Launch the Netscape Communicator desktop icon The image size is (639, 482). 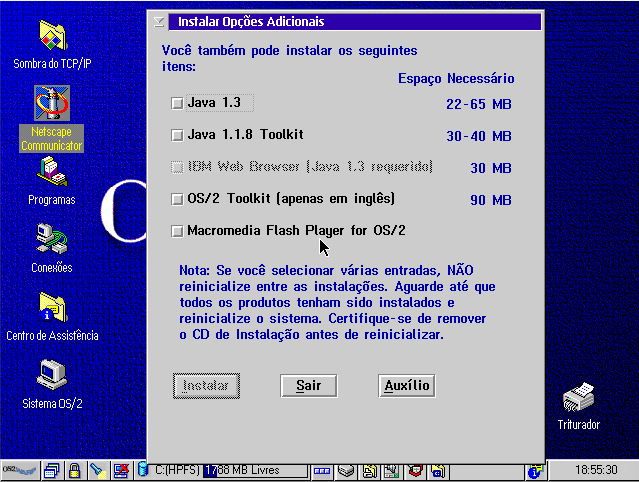point(51,104)
